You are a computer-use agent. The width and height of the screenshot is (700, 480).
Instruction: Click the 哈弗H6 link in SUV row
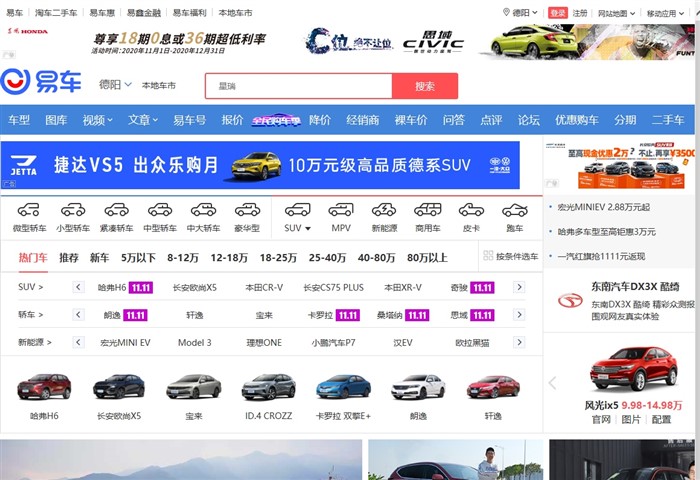click(112, 288)
